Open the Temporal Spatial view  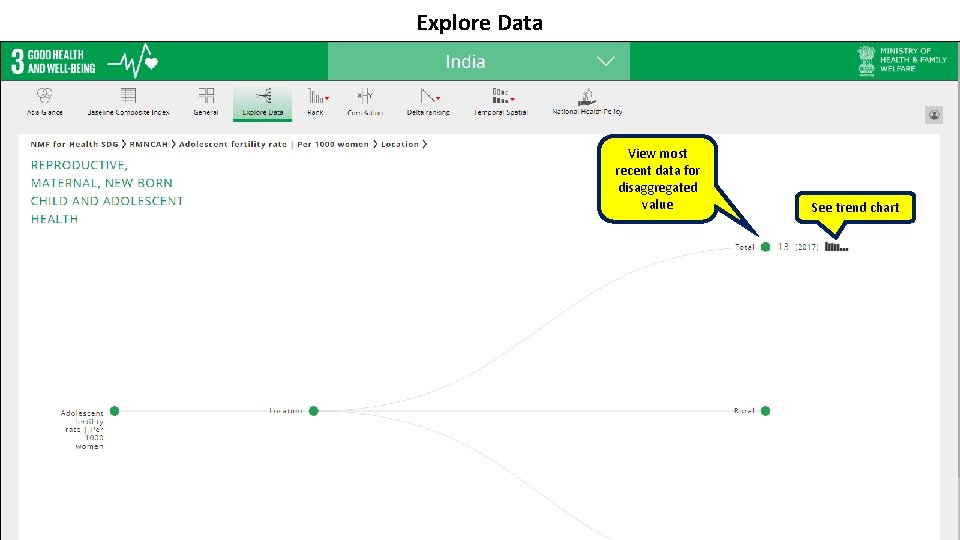[500, 101]
